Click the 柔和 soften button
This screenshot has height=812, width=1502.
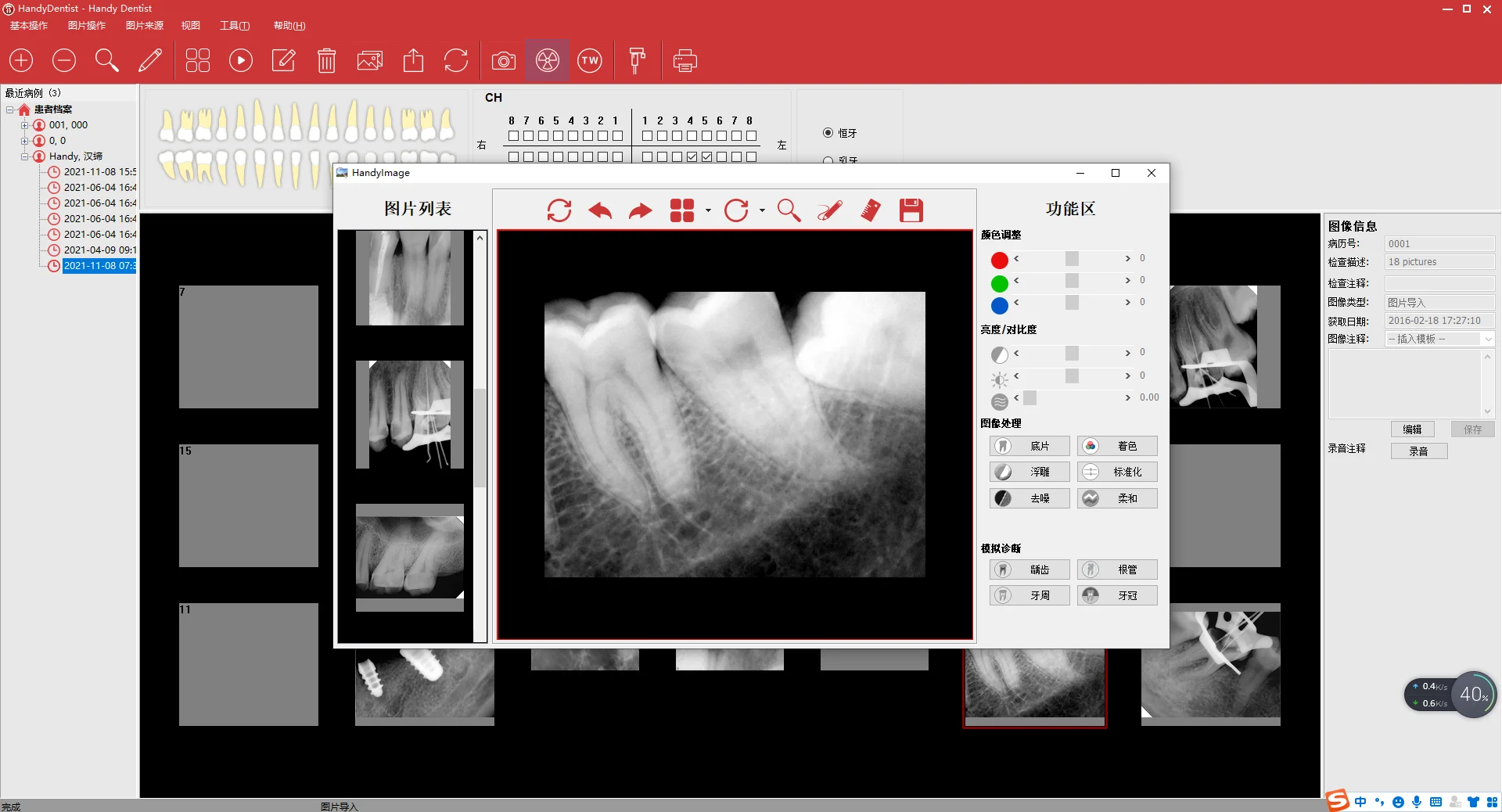click(1117, 498)
